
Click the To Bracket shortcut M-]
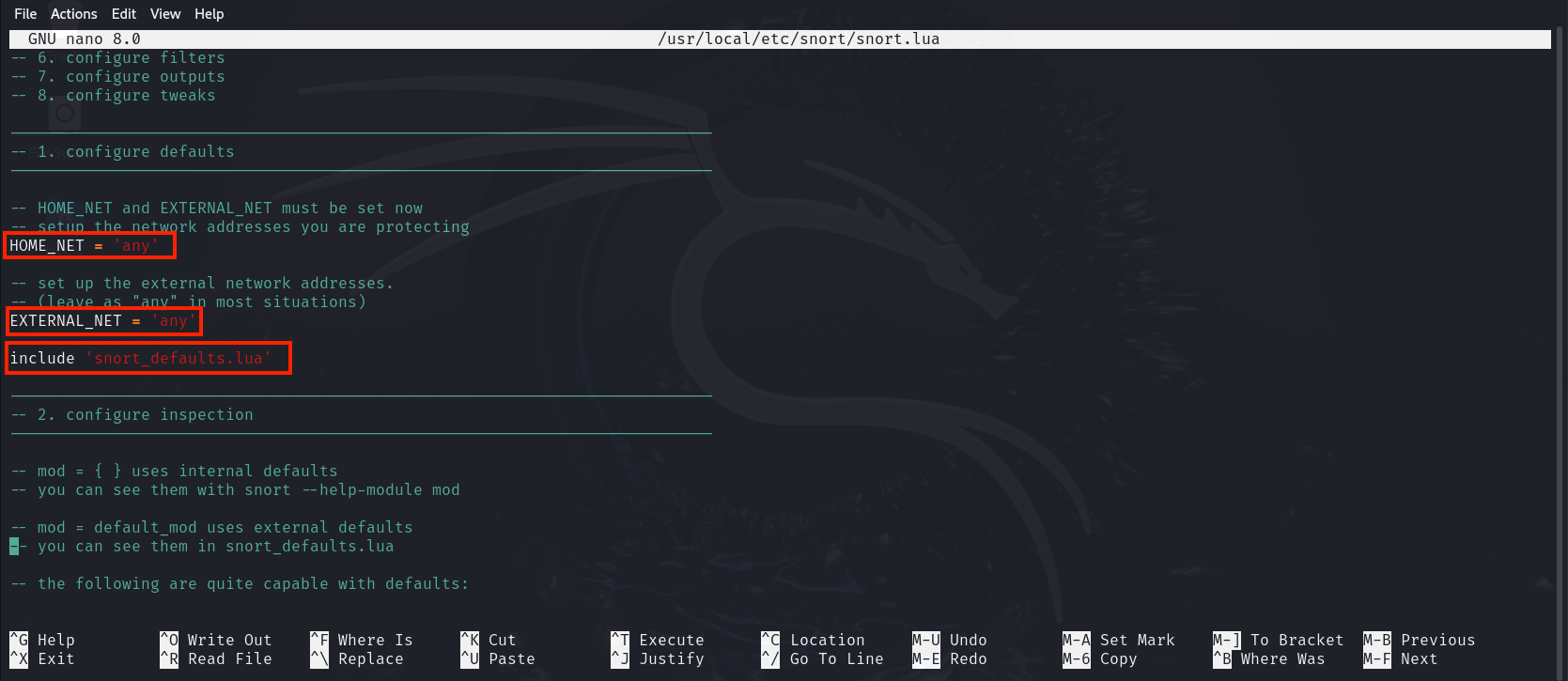tap(1279, 640)
